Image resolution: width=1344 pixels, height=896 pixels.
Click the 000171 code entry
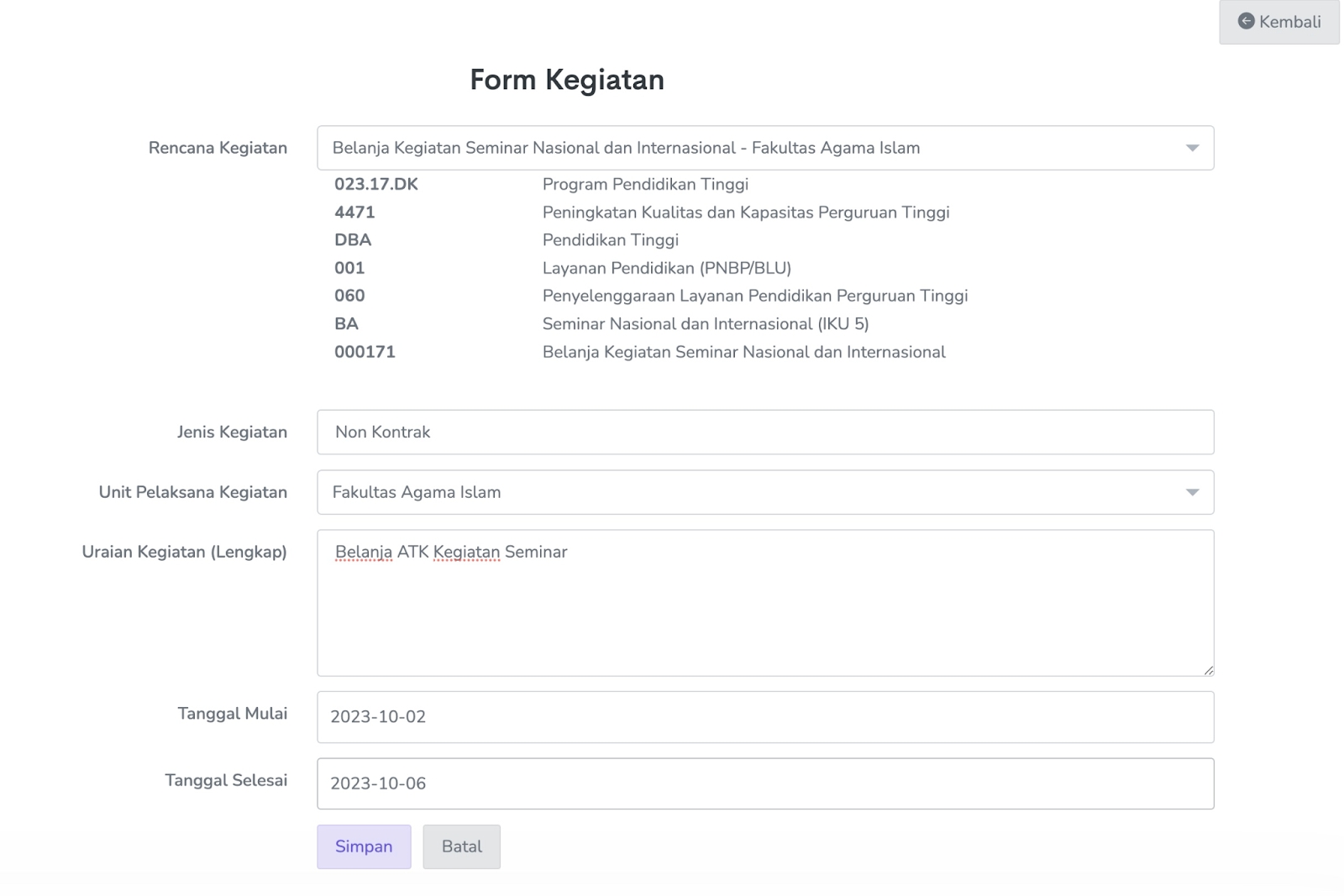(365, 352)
